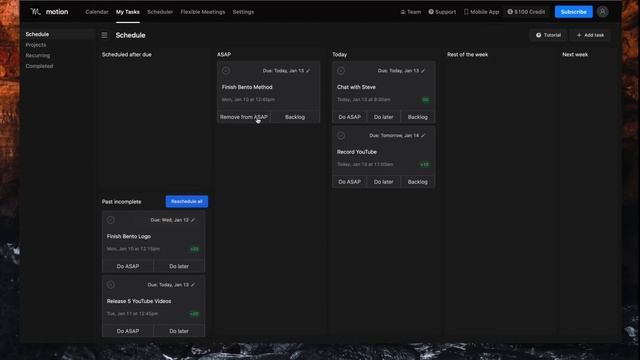The width and height of the screenshot is (640, 360).
Task: Click the Rest of the week column header
Action: 467,54
